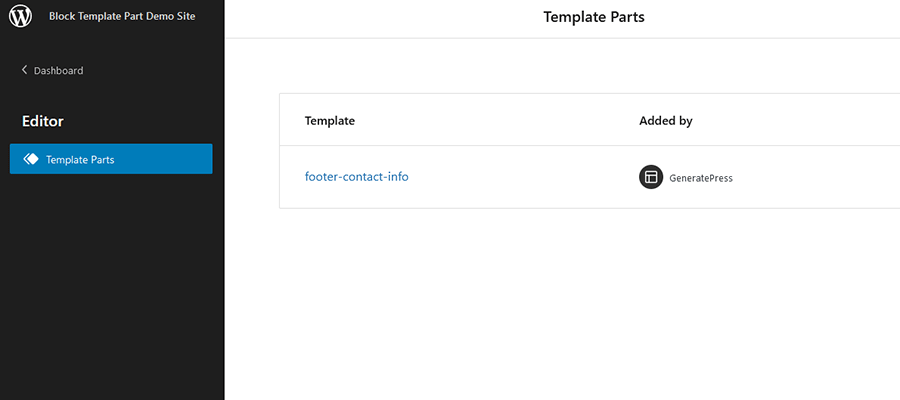Click the GeneratePress author name text
Screen dimensions: 900x400
click(x=701, y=178)
